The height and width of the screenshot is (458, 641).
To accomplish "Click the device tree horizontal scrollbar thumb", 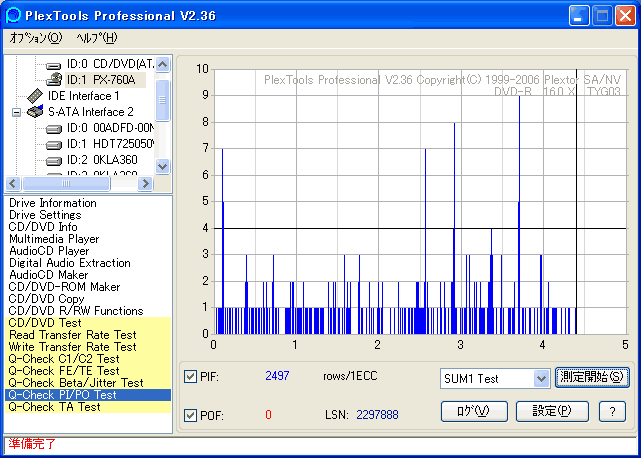I will coord(66,184).
